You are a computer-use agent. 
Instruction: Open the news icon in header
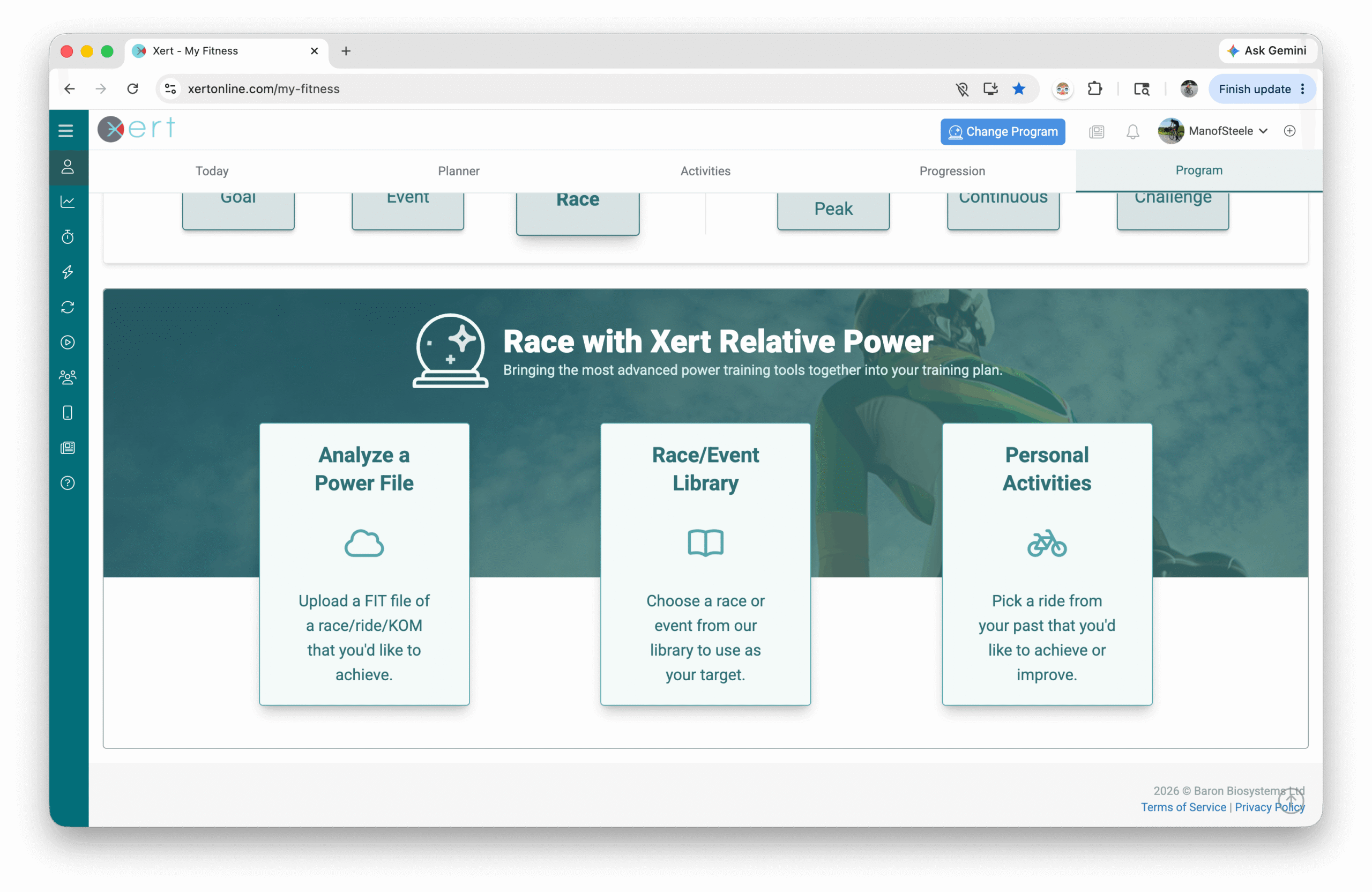pyautogui.click(x=1097, y=131)
